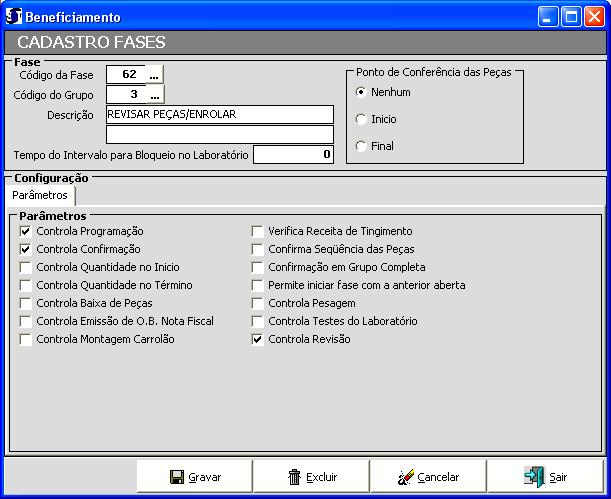Enable Controla Quantidade no Inicio checkbox
The image size is (611, 499).
25,267
